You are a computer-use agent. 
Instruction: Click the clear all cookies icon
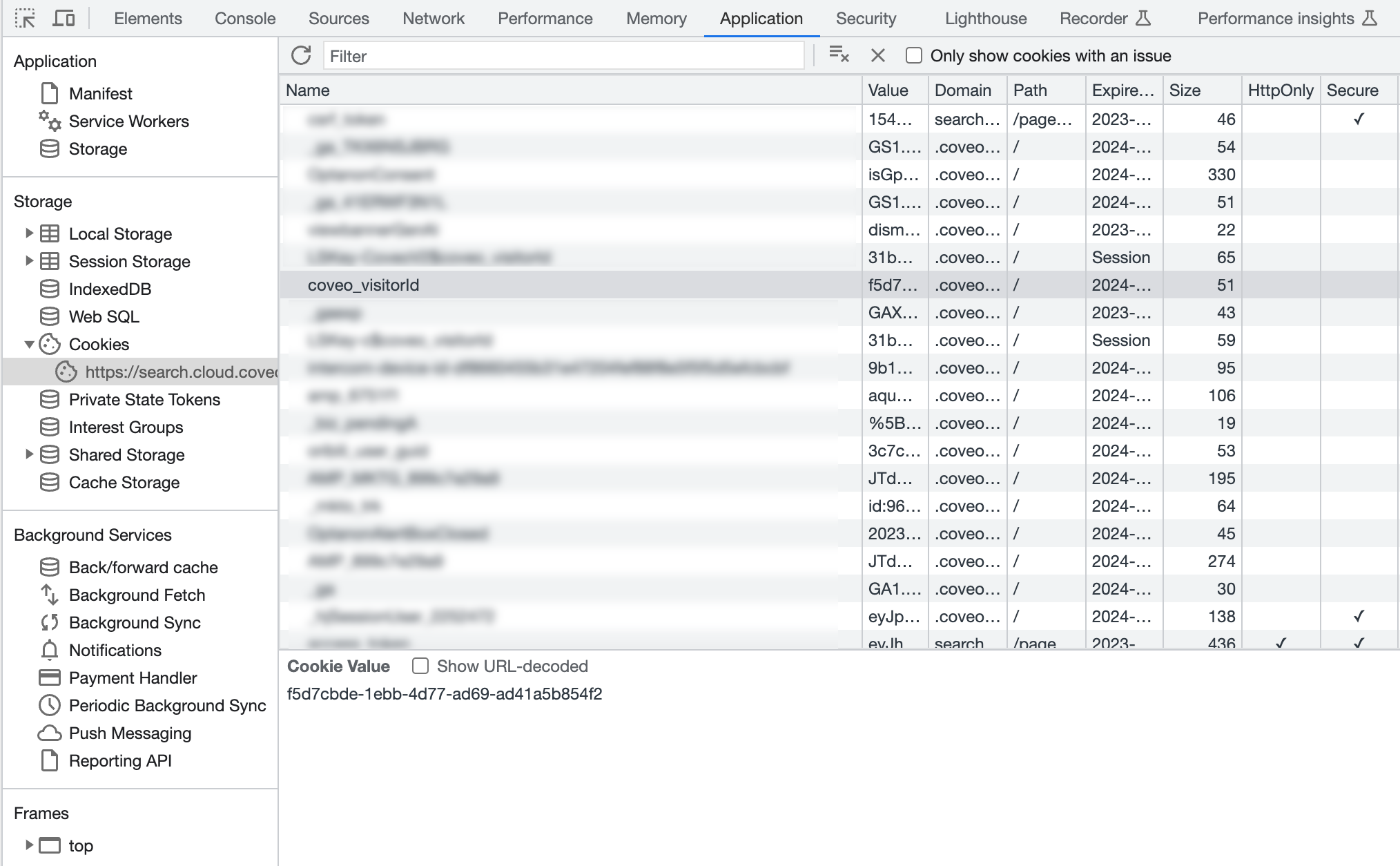coord(838,55)
